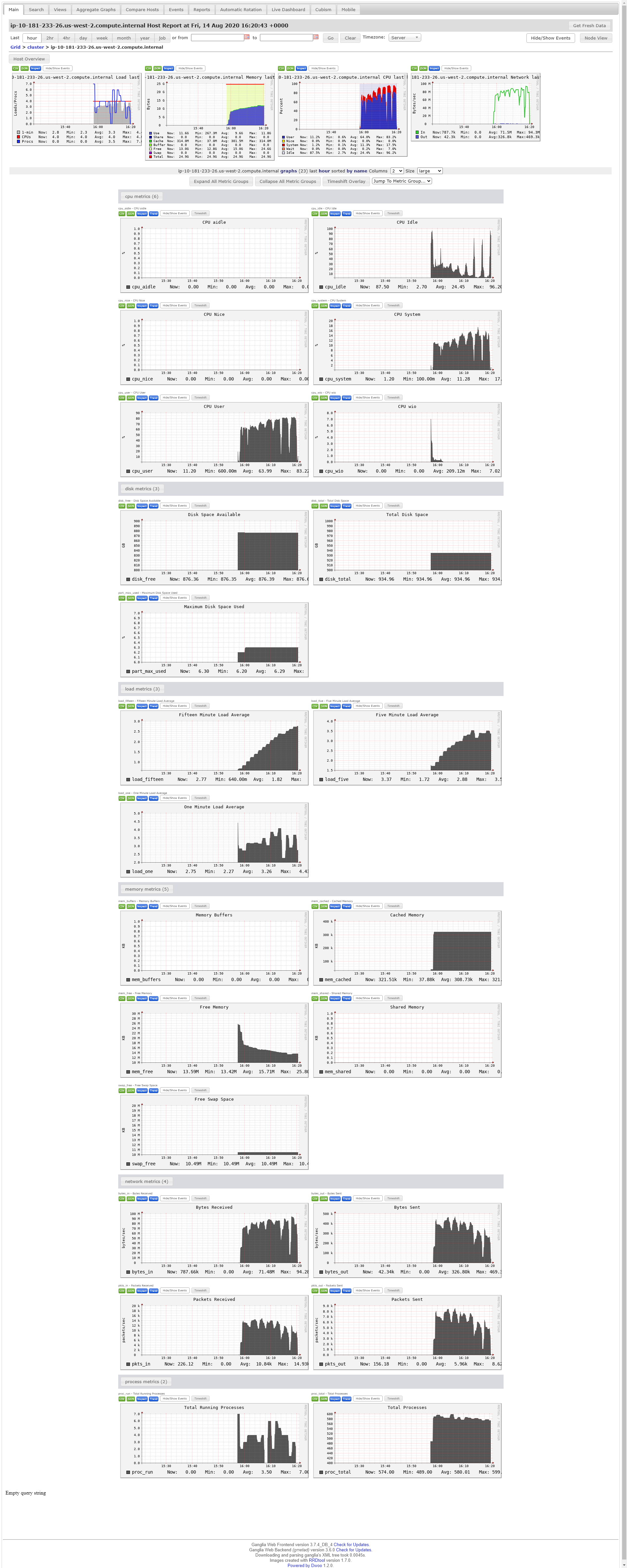The width and height of the screenshot is (627, 1568).
Task: Inspect the disk_total graph
Action: click(x=335, y=506)
